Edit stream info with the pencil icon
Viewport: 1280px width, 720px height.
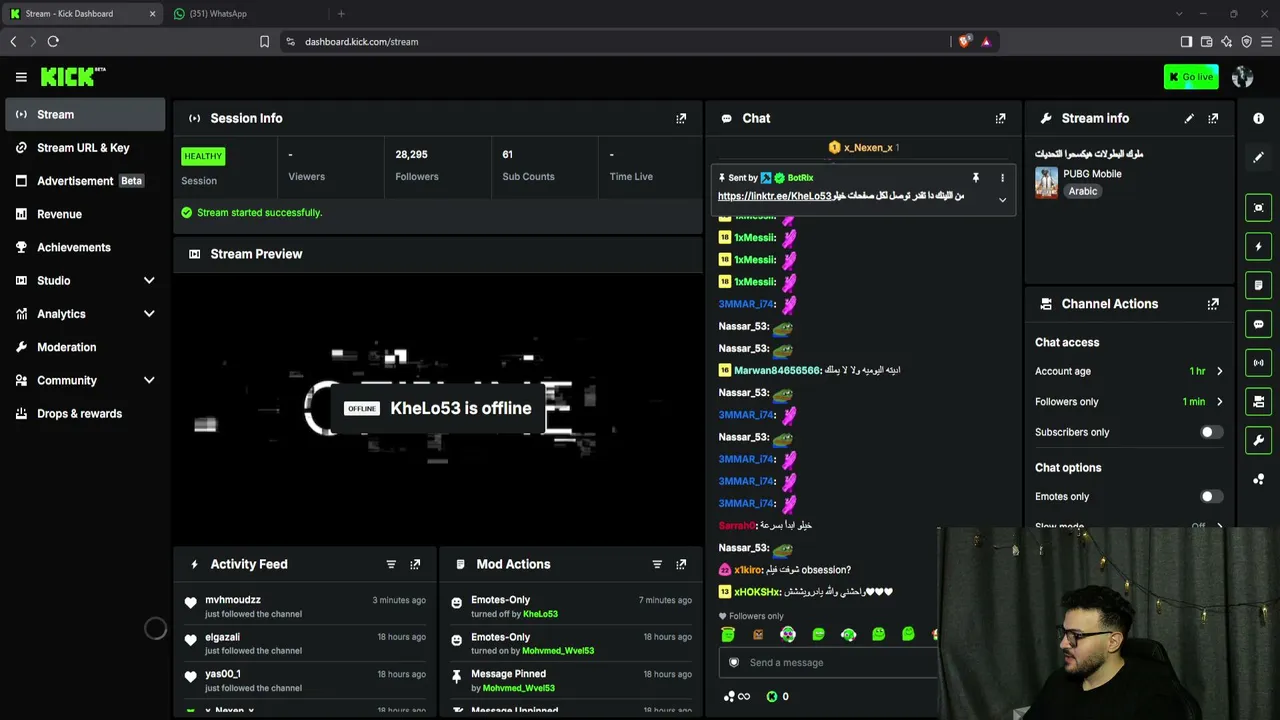(1189, 118)
